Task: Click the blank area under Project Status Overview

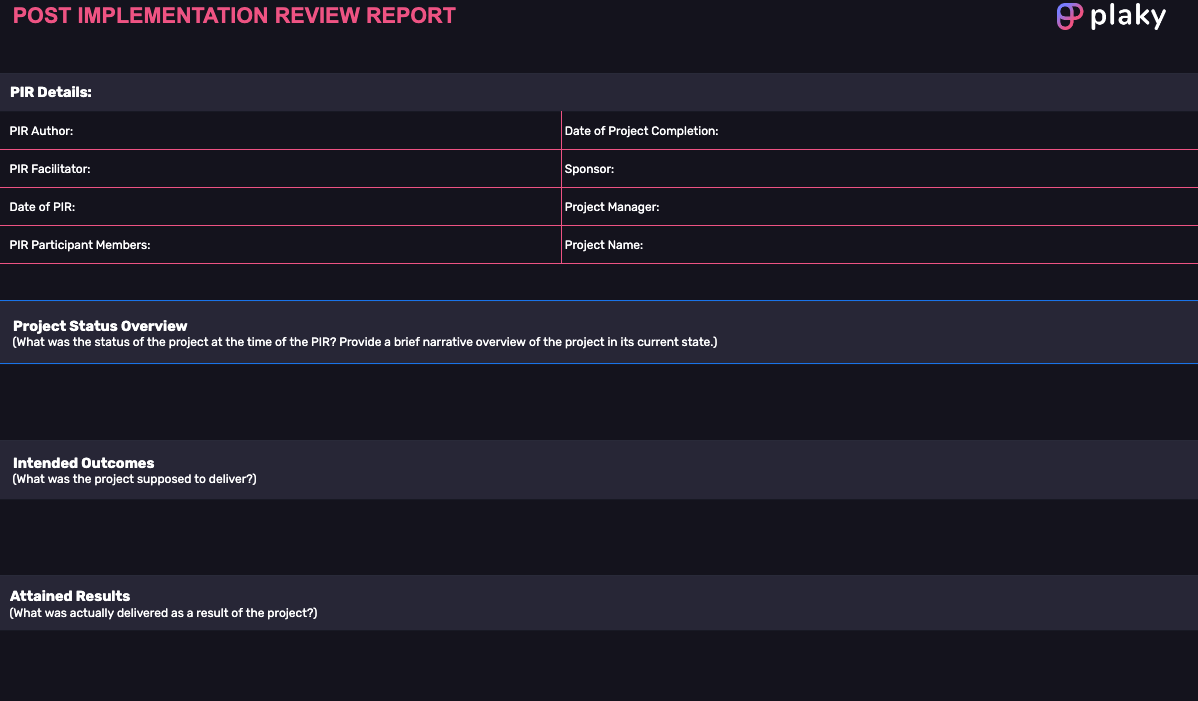Action: [x=599, y=401]
